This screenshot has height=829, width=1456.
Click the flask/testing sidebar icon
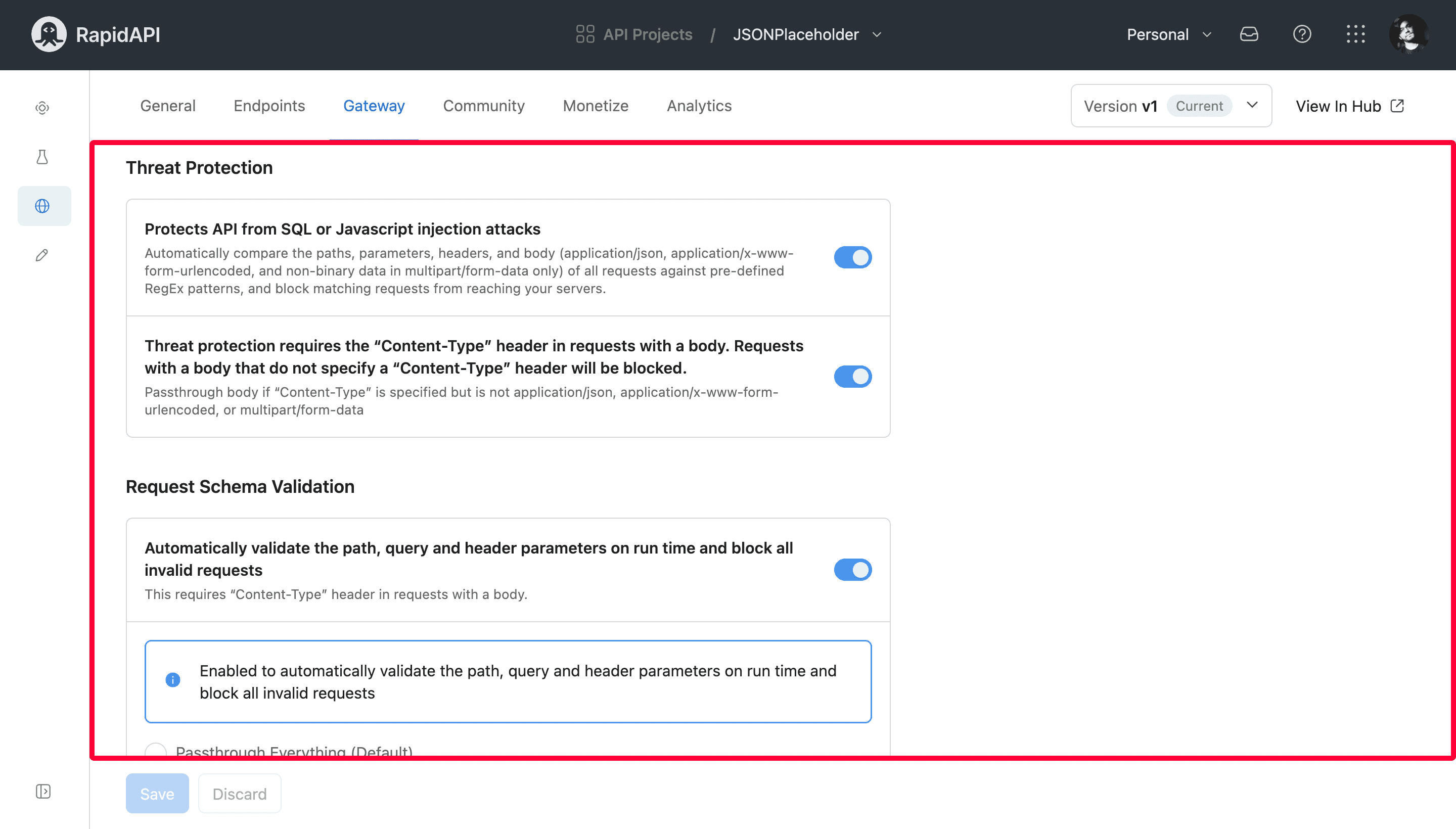pos(42,156)
